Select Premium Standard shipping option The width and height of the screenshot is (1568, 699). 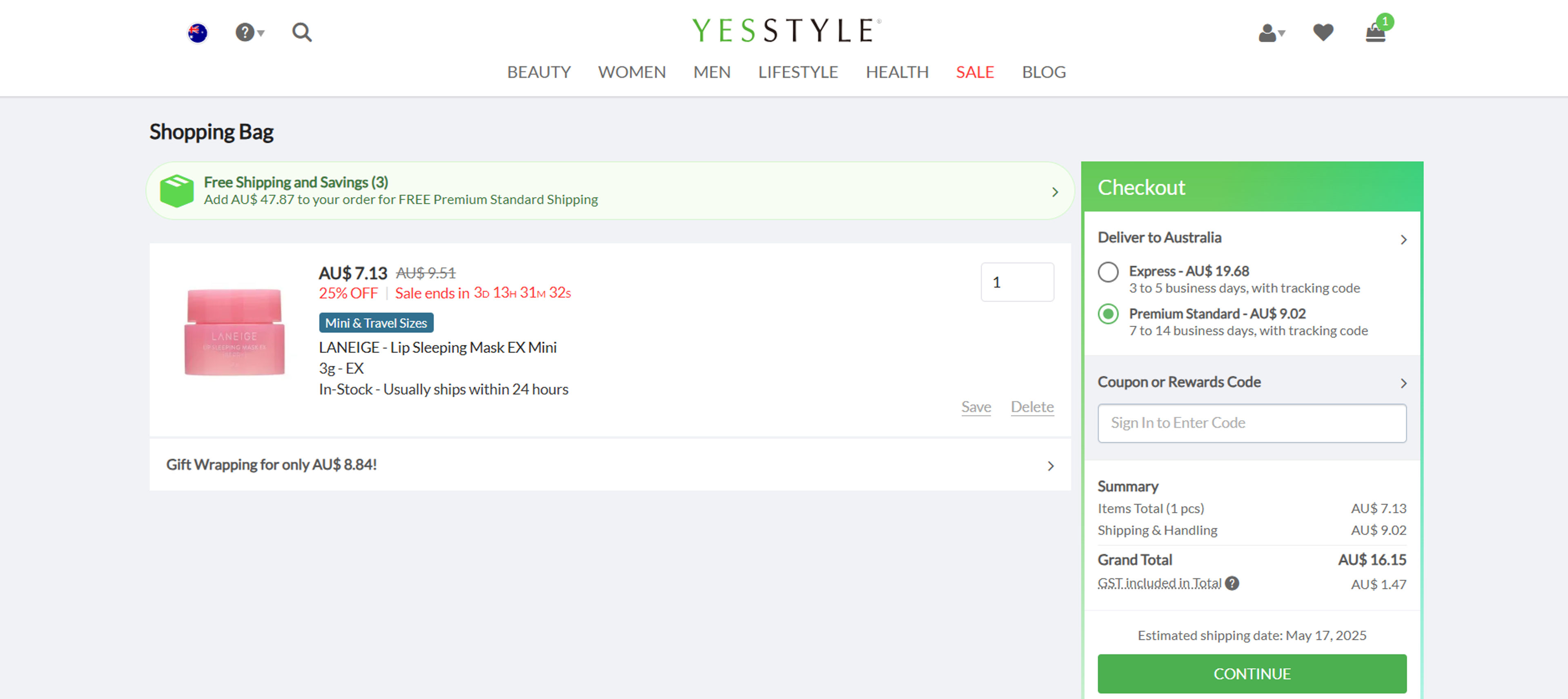1108,314
